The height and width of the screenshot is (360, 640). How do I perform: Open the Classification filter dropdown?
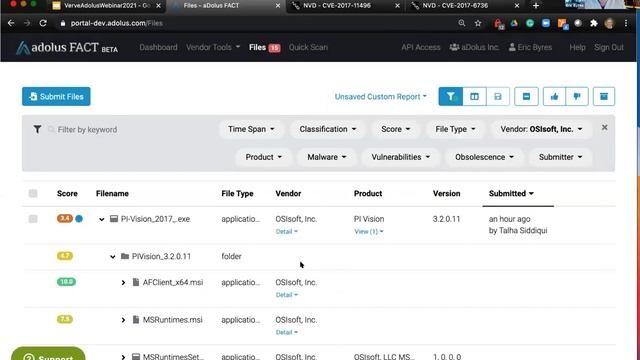click(x=328, y=129)
